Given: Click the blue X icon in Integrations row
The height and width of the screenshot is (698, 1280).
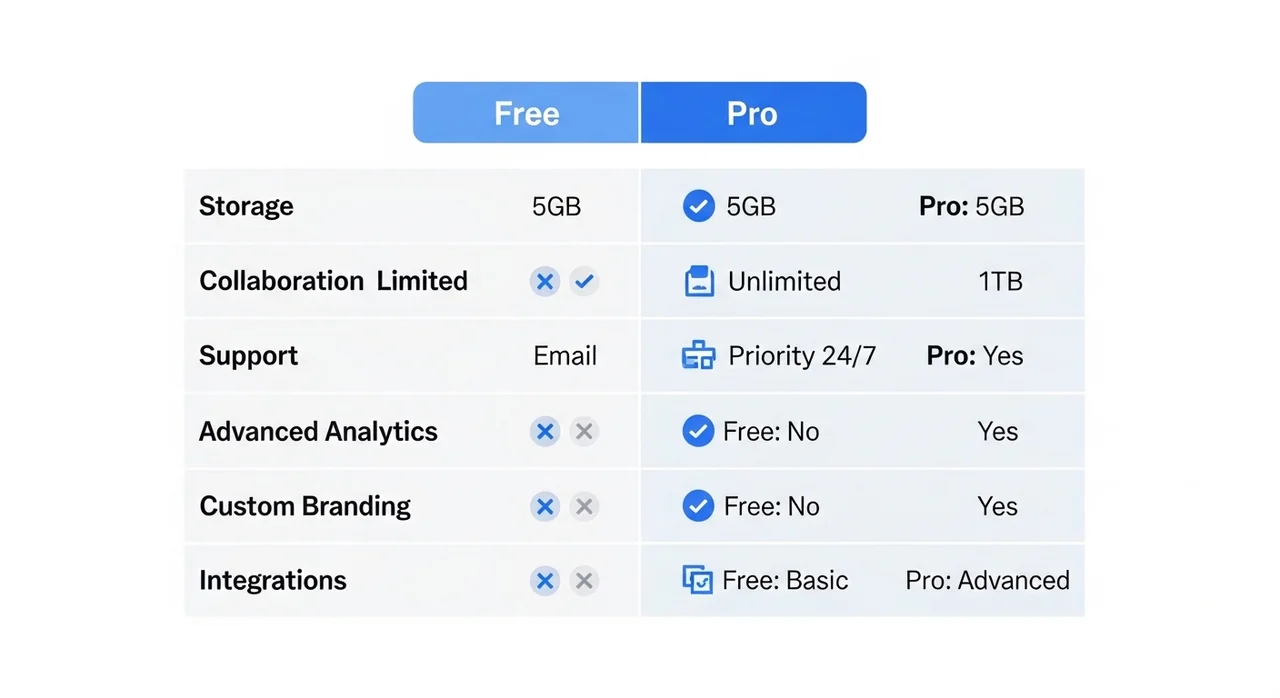Looking at the screenshot, I should (545, 580).
